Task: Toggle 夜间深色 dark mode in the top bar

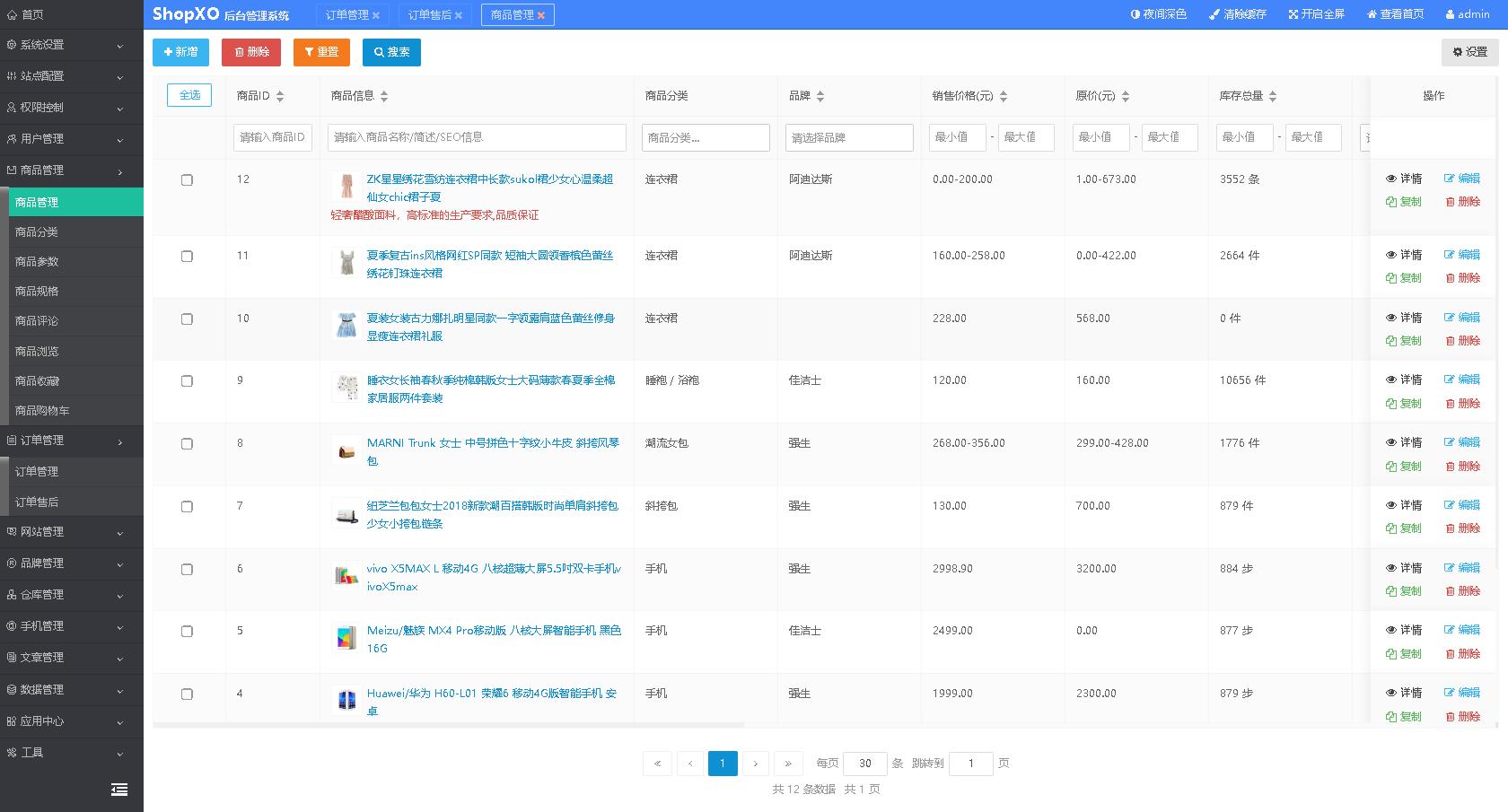Action: 1159,13
